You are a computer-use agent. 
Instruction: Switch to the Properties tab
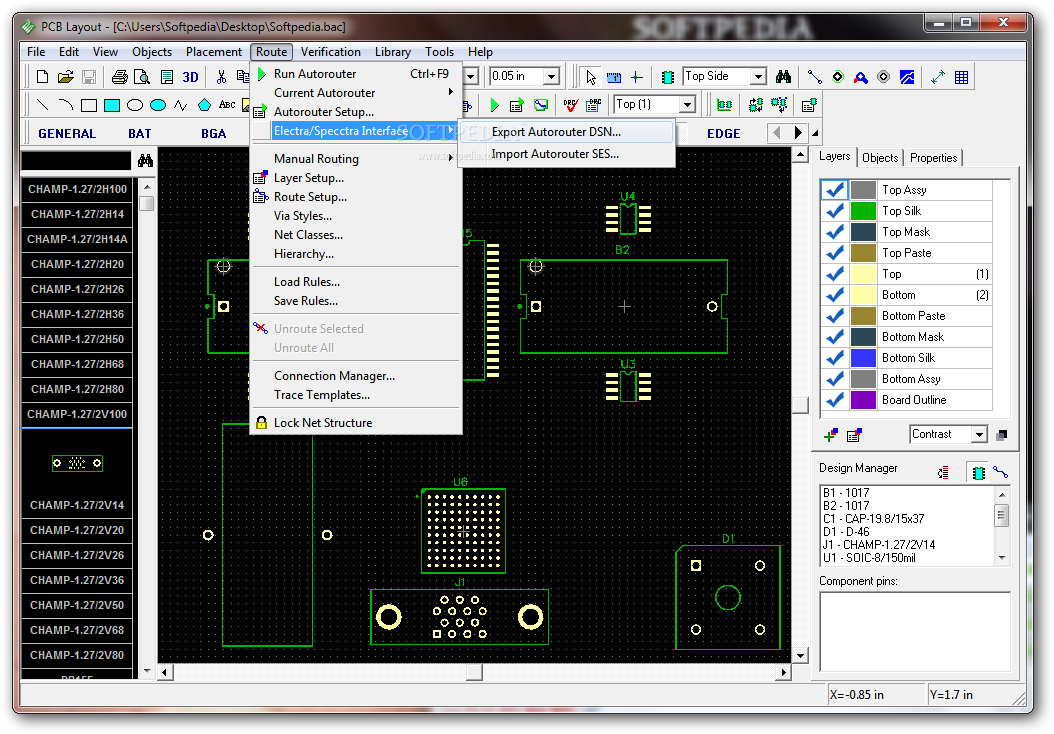tap(933, 158)
